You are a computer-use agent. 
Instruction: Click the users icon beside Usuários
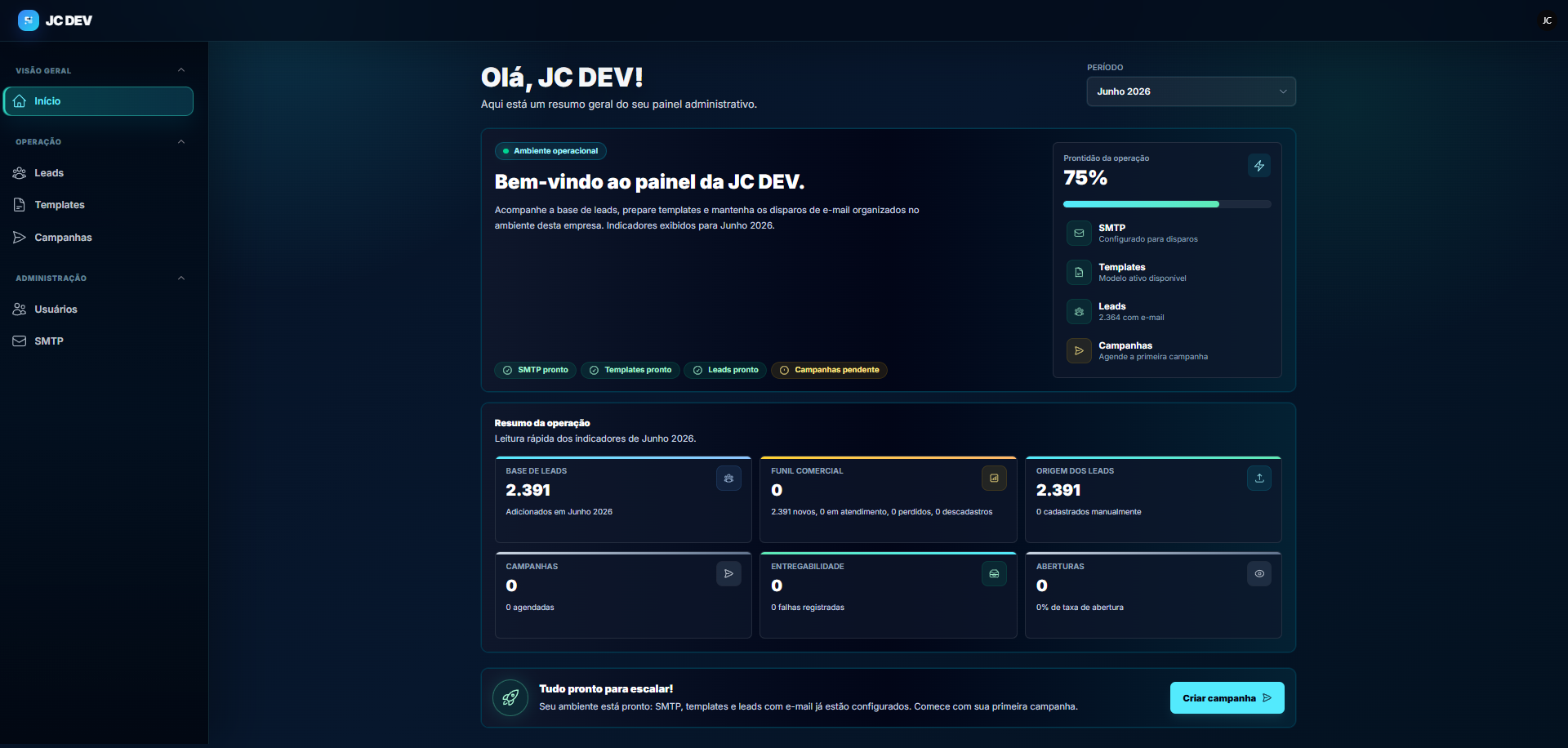point(20,309)
